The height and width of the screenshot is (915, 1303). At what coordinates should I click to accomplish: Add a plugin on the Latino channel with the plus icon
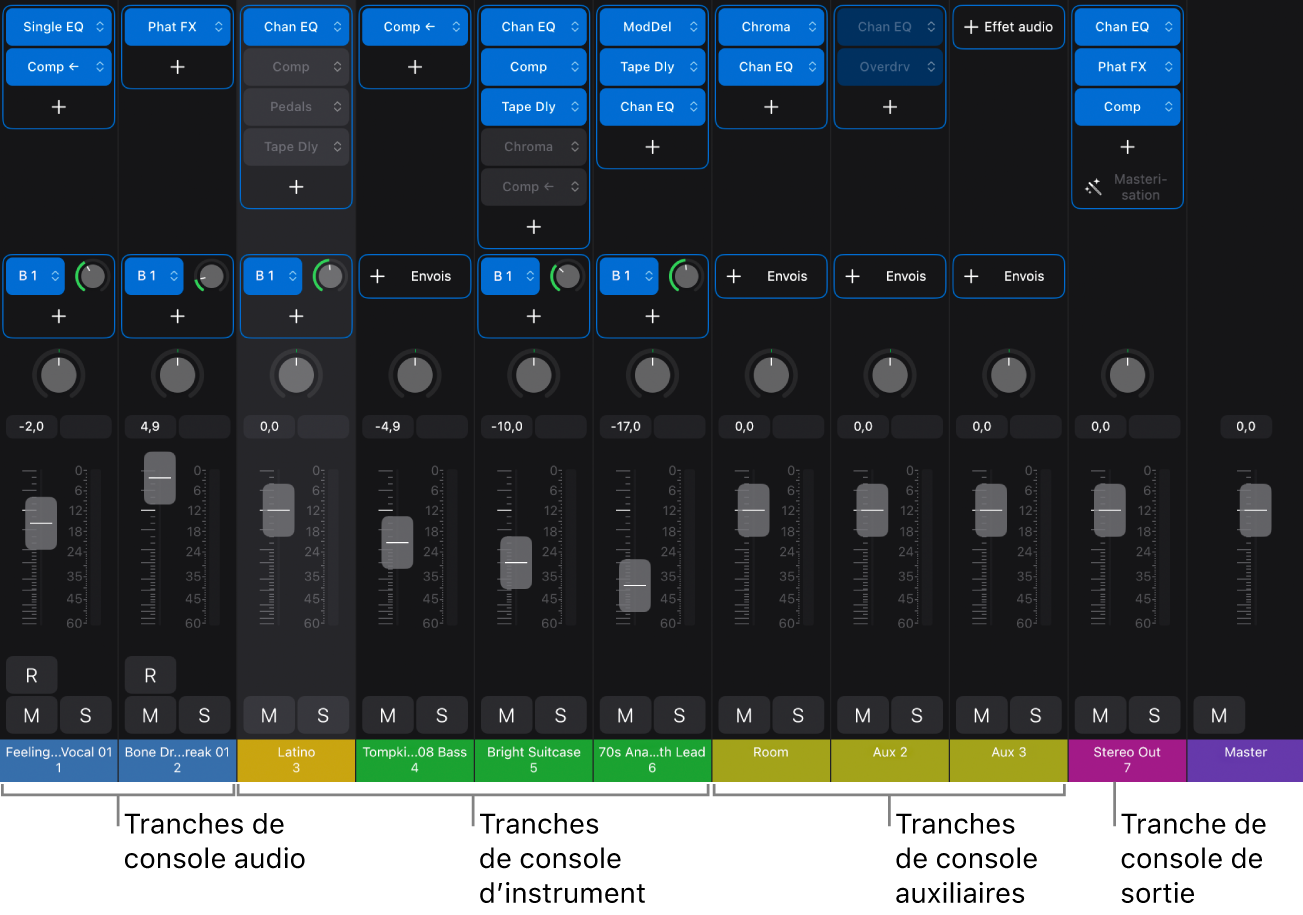point(296,186)
